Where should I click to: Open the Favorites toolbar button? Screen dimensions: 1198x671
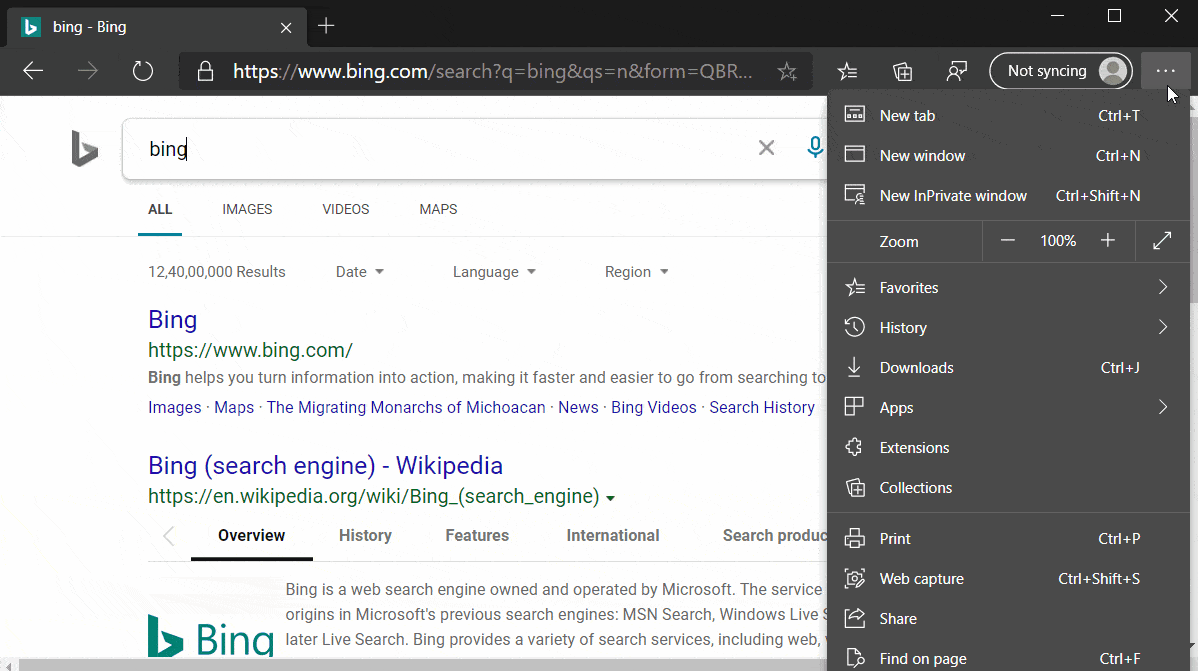[847, 71]
